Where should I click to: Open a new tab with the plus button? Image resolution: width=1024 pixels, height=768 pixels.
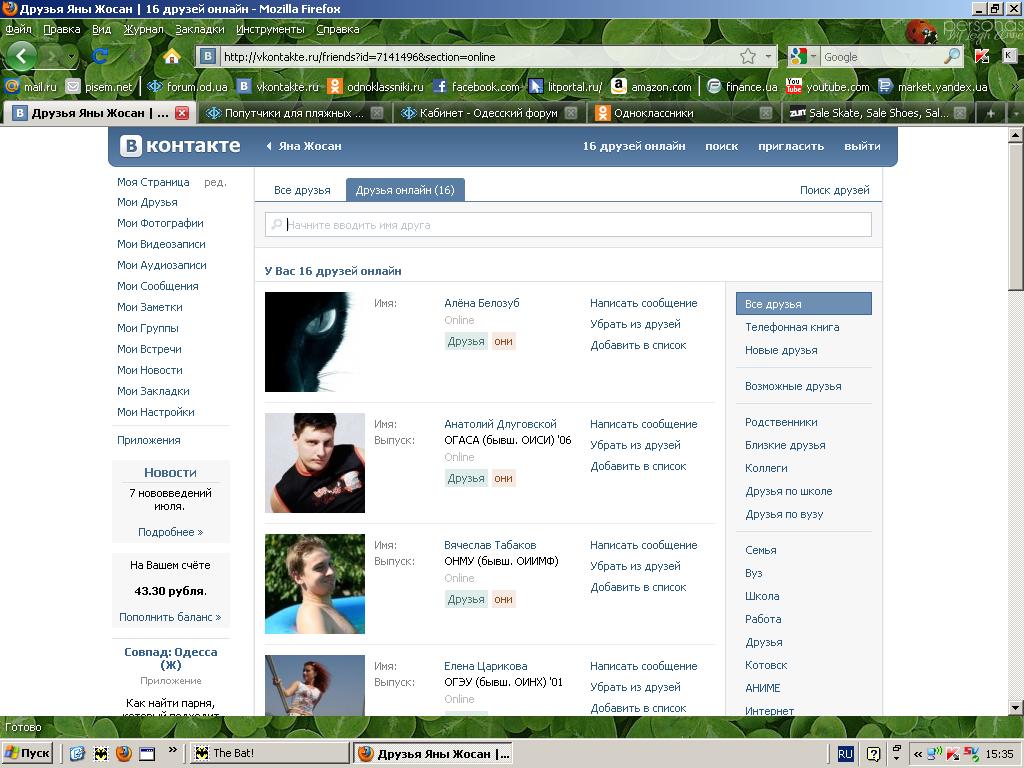(991, 113)
